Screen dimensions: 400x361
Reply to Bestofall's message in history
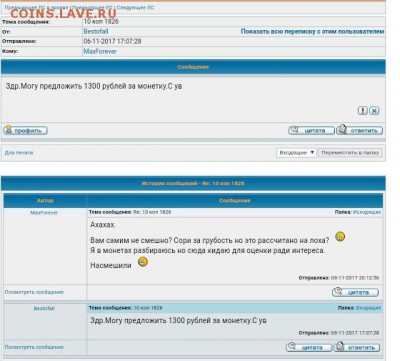pos(357,347)
